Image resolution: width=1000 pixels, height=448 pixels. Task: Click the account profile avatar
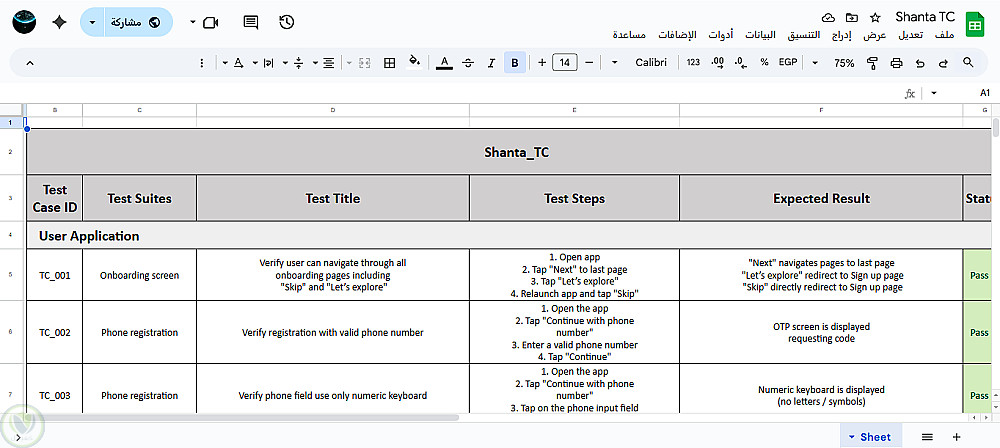click(24, 22)
